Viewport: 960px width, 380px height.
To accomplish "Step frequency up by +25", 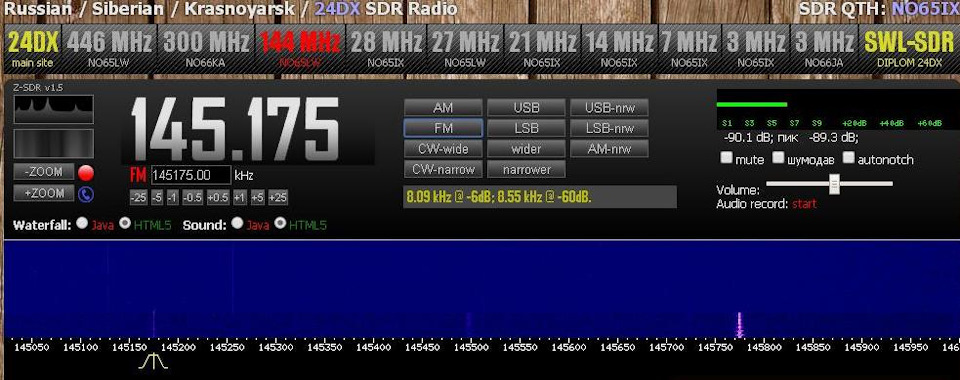I will click(278, 198).
